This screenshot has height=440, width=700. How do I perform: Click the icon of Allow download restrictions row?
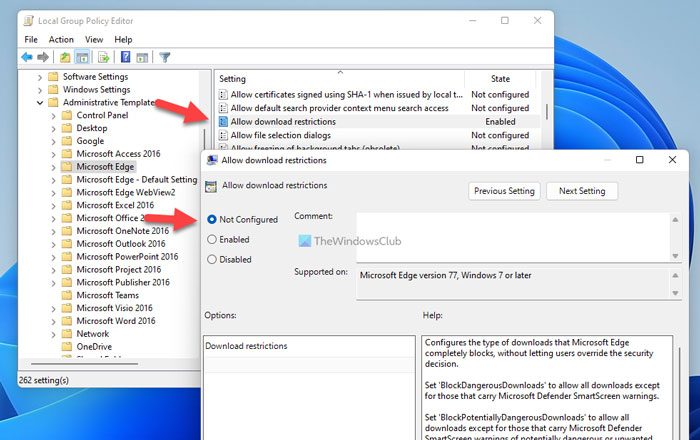223,121
